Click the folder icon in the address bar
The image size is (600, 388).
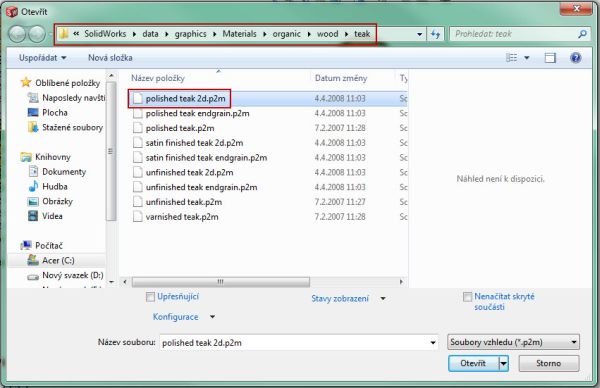pos(64,34)
